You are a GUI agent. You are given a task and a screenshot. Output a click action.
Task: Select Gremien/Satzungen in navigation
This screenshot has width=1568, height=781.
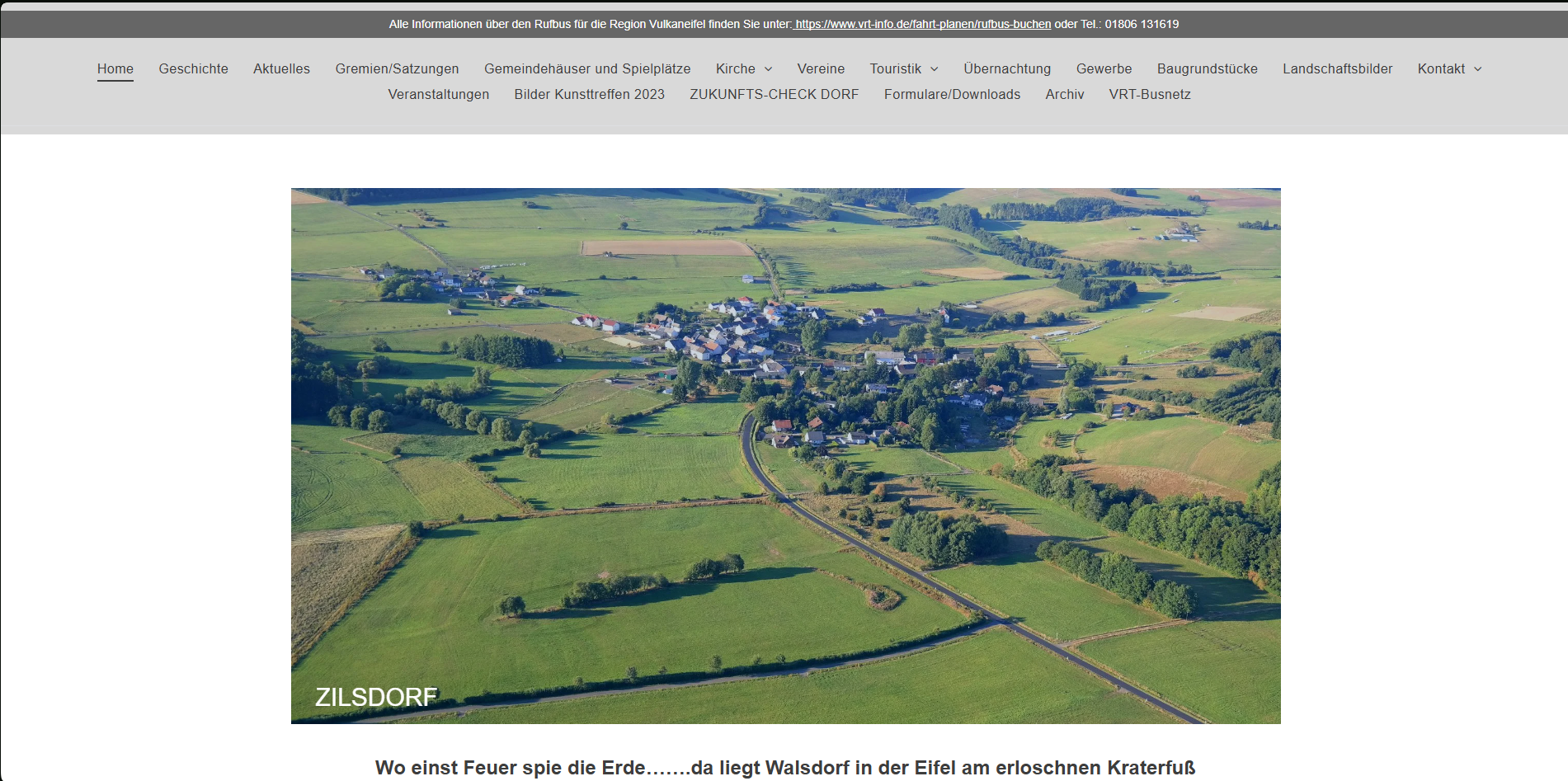397,69
